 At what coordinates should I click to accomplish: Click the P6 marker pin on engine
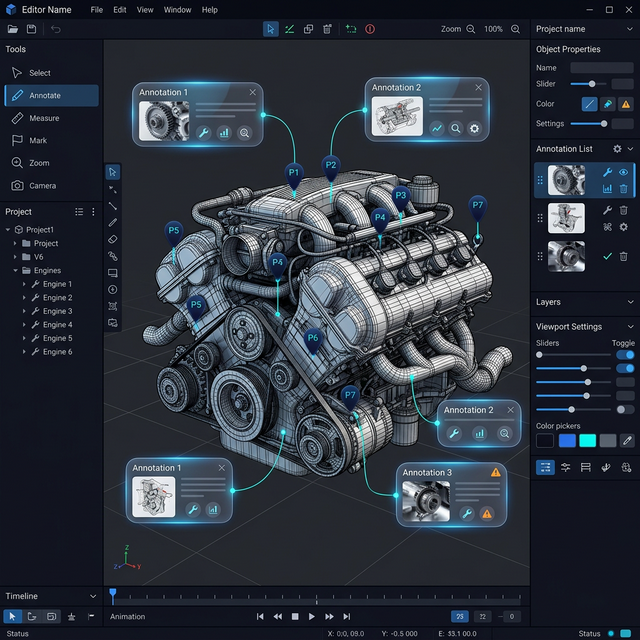click(313, 339)
